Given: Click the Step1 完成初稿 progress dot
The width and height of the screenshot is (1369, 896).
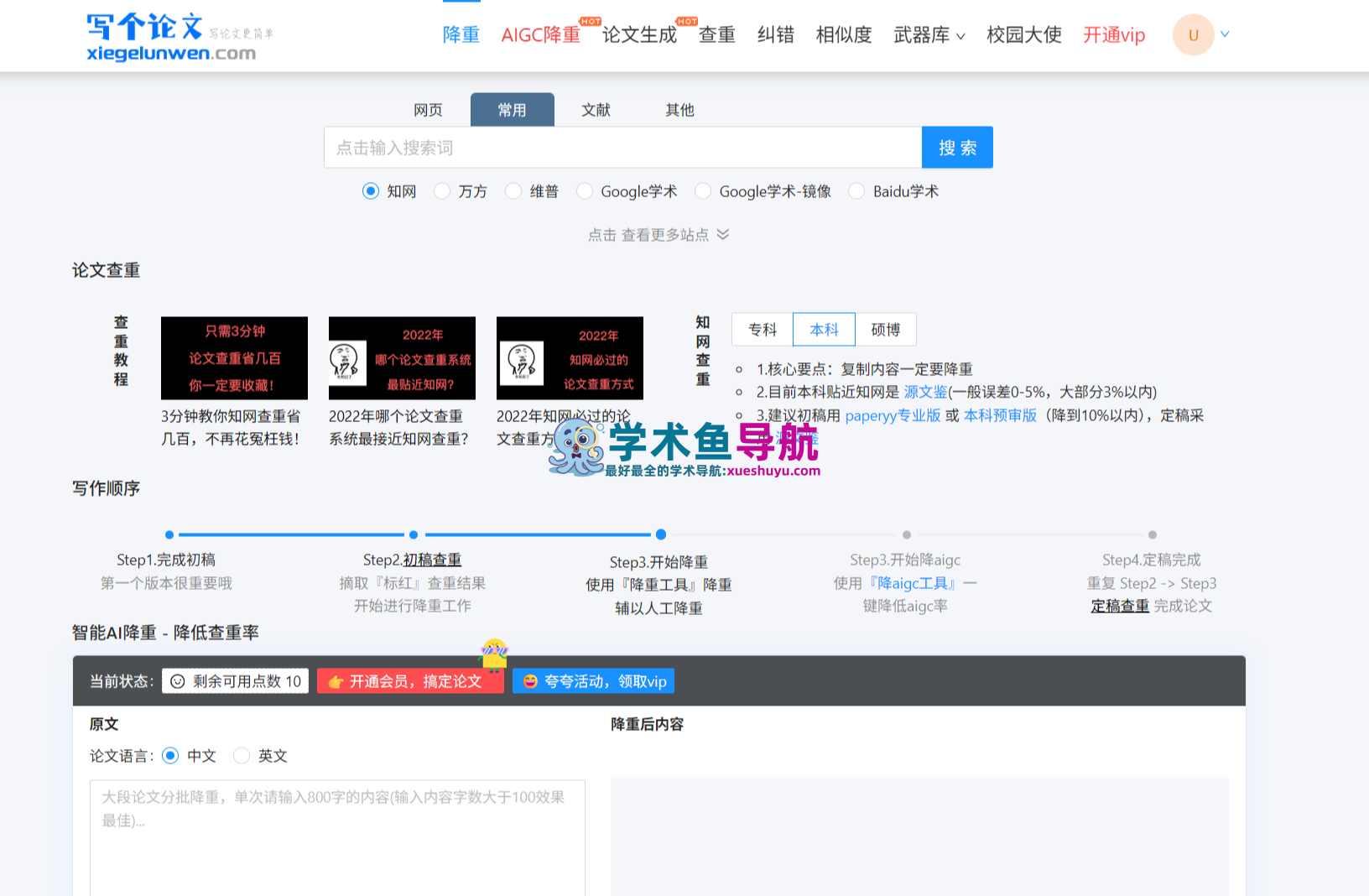Looking at the screenshot, I should [x=169, y=534].
